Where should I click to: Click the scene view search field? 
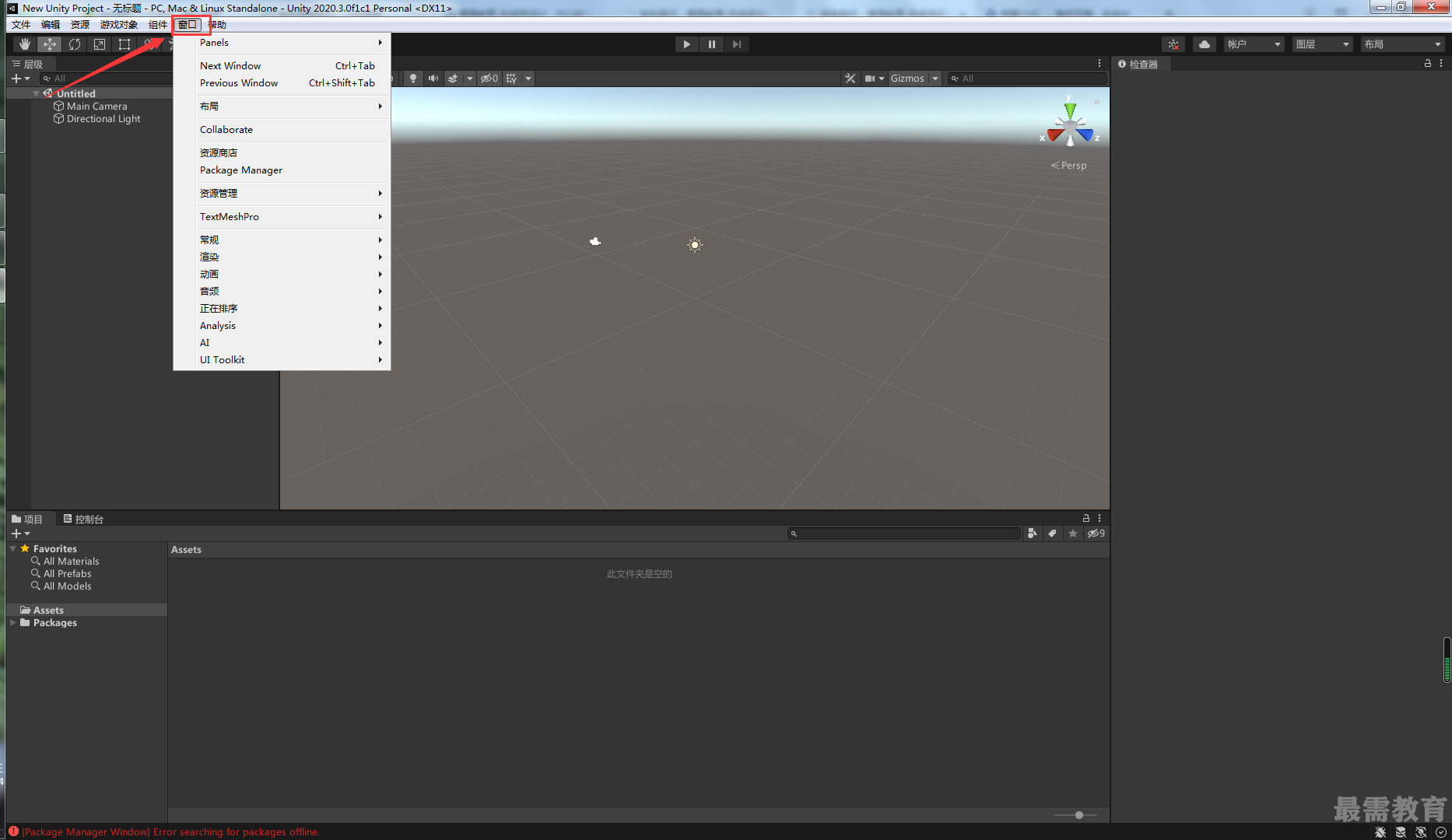pyautogui.click(x=1027, y=79)
